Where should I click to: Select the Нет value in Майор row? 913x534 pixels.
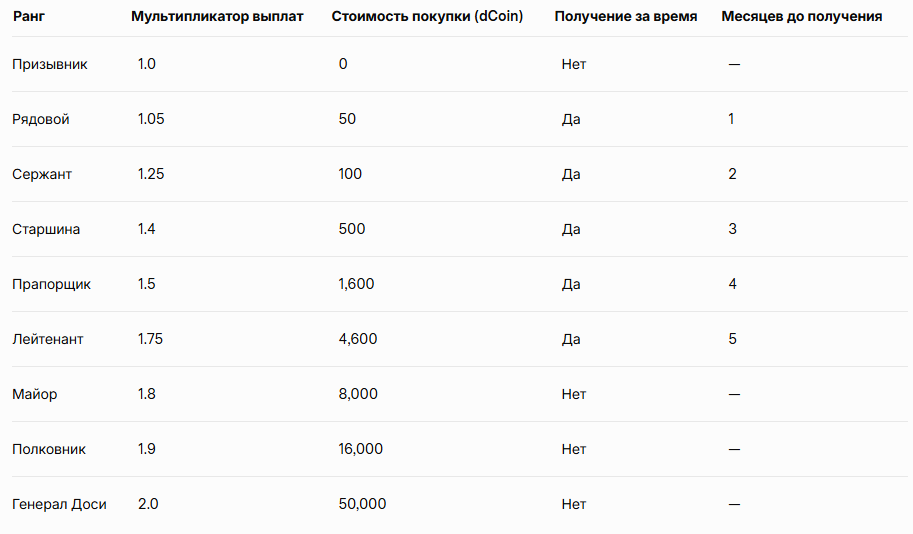click(574, 394)
